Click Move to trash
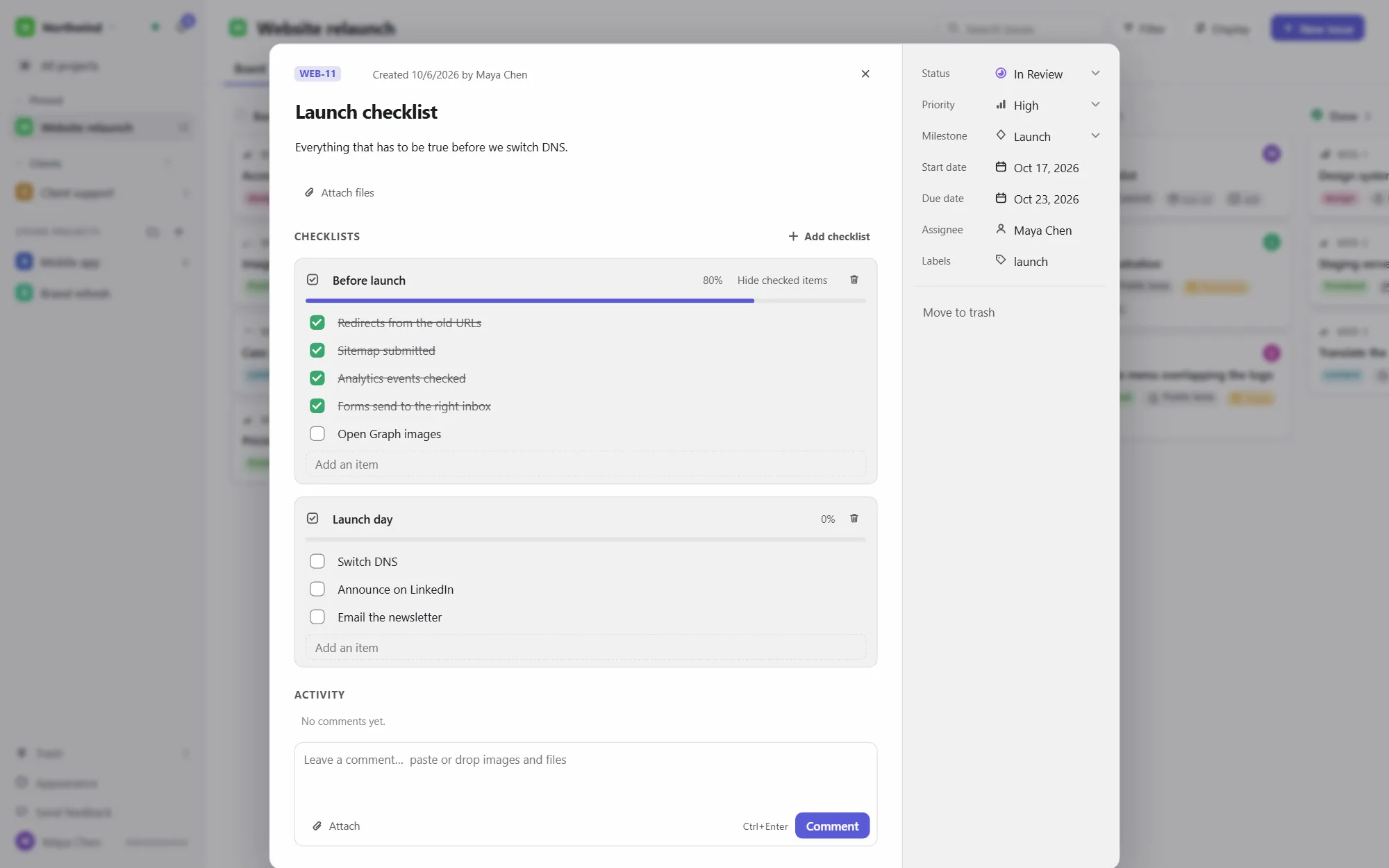 [x=958, y=312]
